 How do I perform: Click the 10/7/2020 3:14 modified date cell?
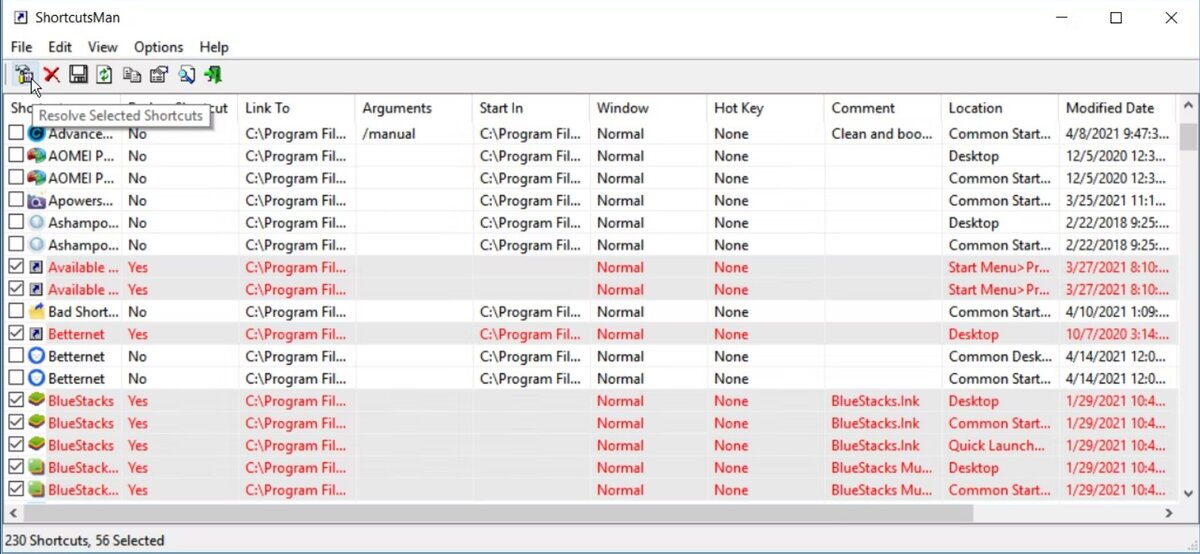click(x=1117, y=334)
